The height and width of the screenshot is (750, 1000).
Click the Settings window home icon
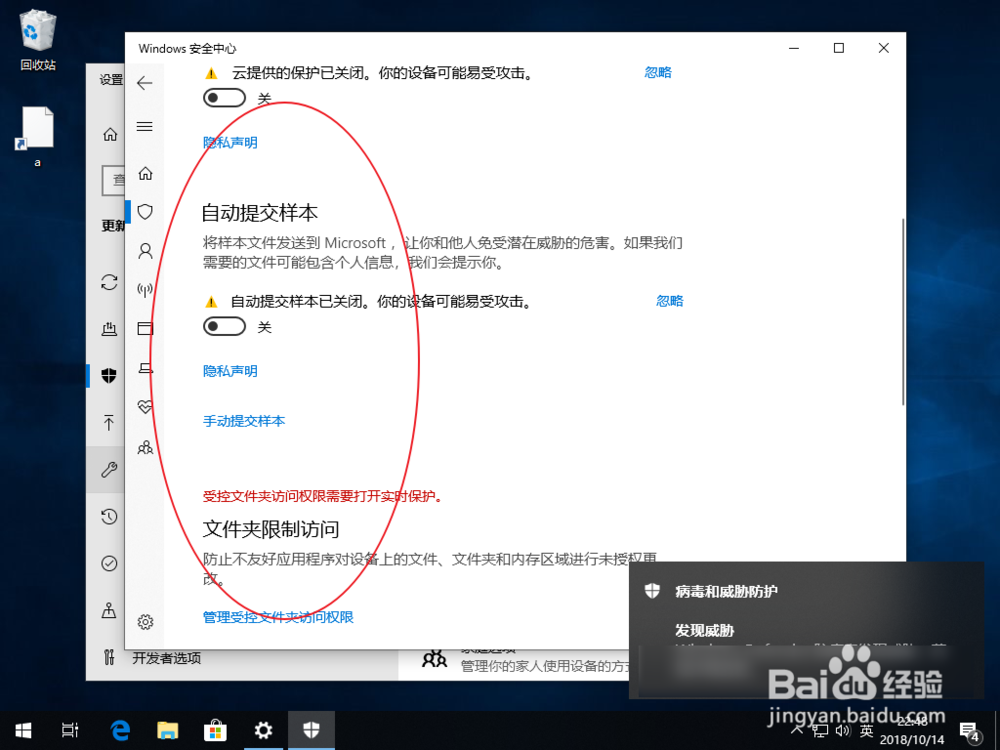[x=110, y=135]
